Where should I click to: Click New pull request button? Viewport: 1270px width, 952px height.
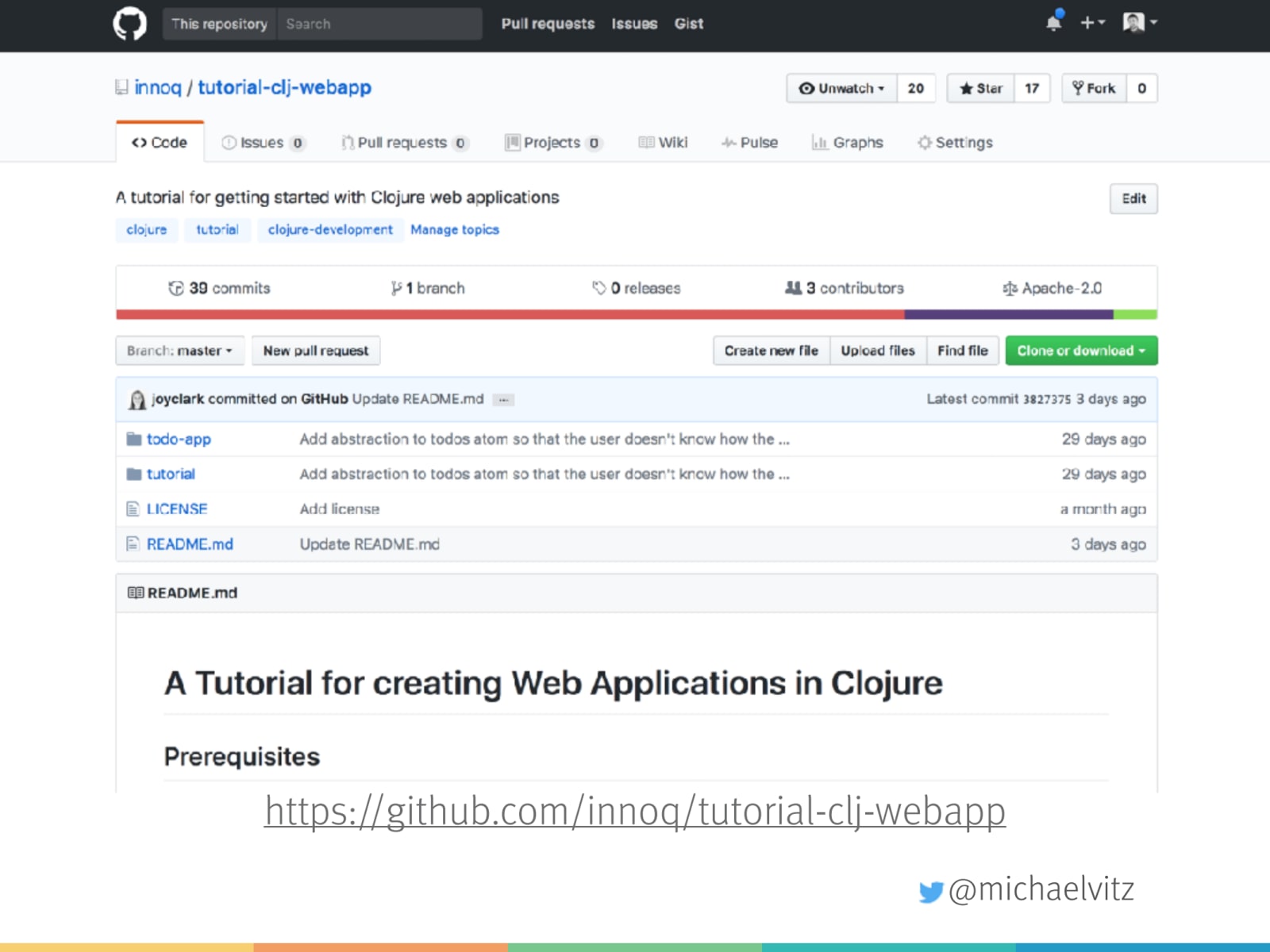click(316, 351)
